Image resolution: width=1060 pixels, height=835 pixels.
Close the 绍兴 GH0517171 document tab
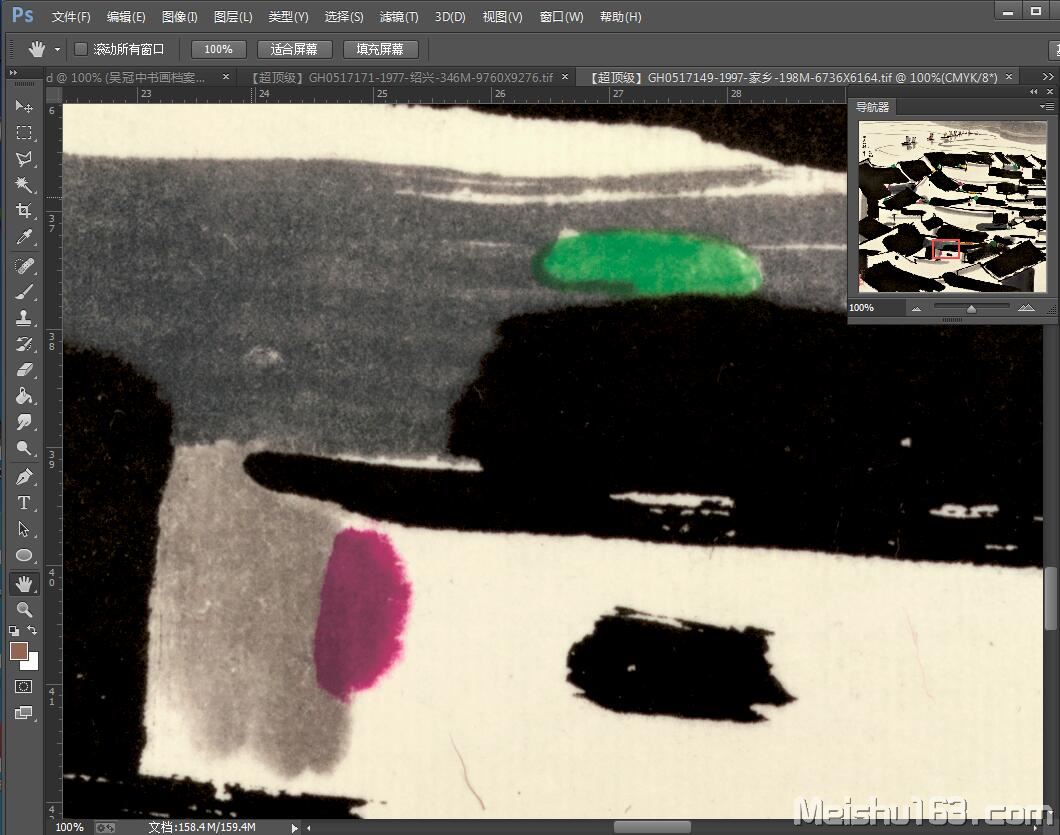565,77
